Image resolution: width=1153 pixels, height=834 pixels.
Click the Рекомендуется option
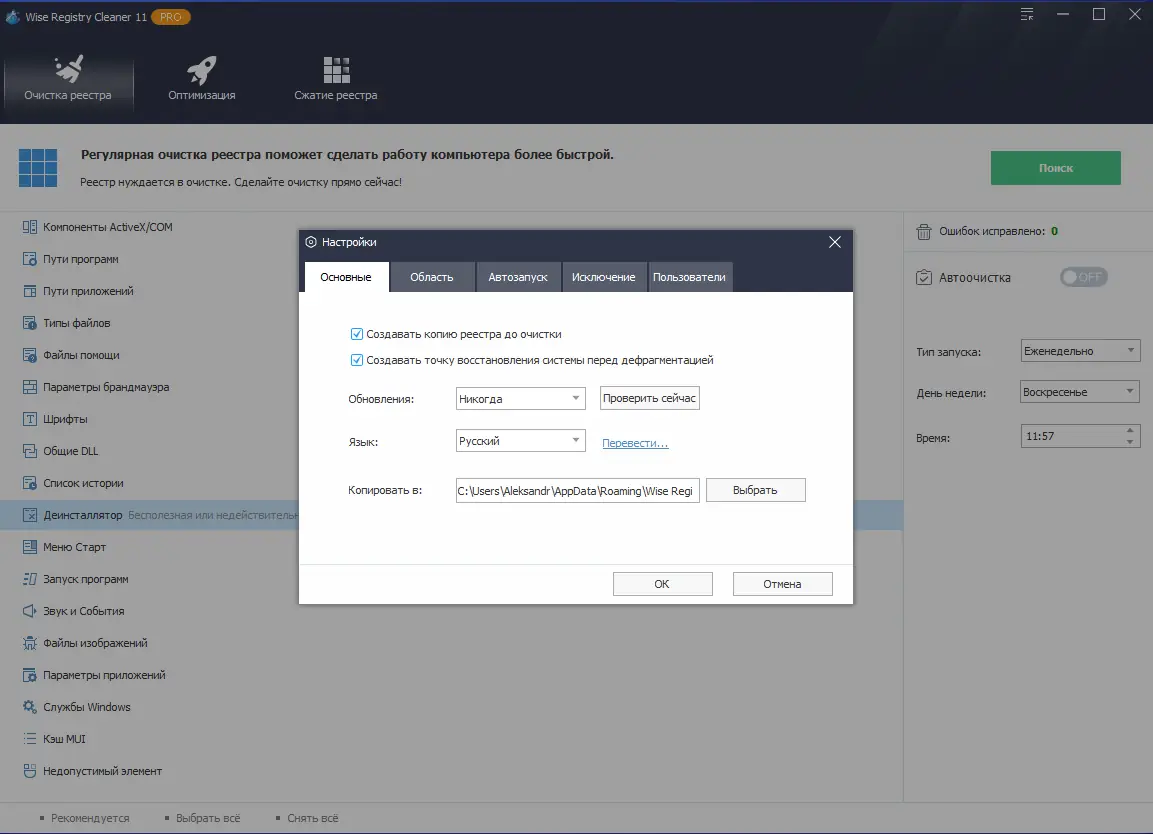tap(90, 818)
